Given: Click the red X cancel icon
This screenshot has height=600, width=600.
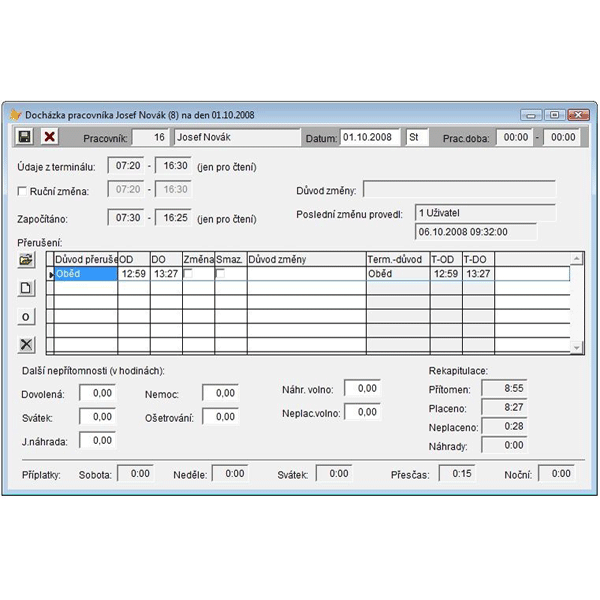Looking at the screenshot, I should coord(48,136).
